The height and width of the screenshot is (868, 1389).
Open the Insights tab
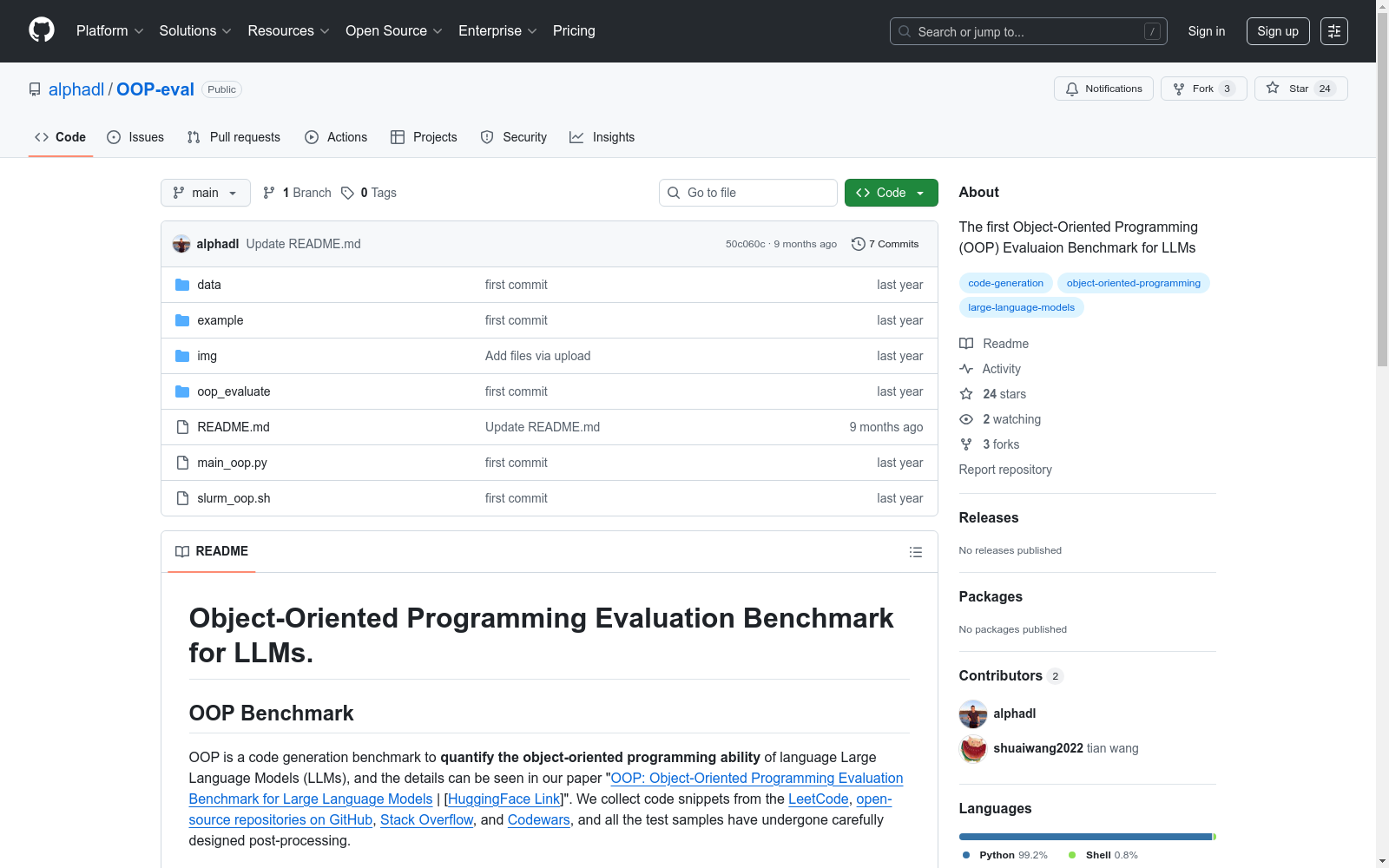pyautogui.click(x=602, y=137)
